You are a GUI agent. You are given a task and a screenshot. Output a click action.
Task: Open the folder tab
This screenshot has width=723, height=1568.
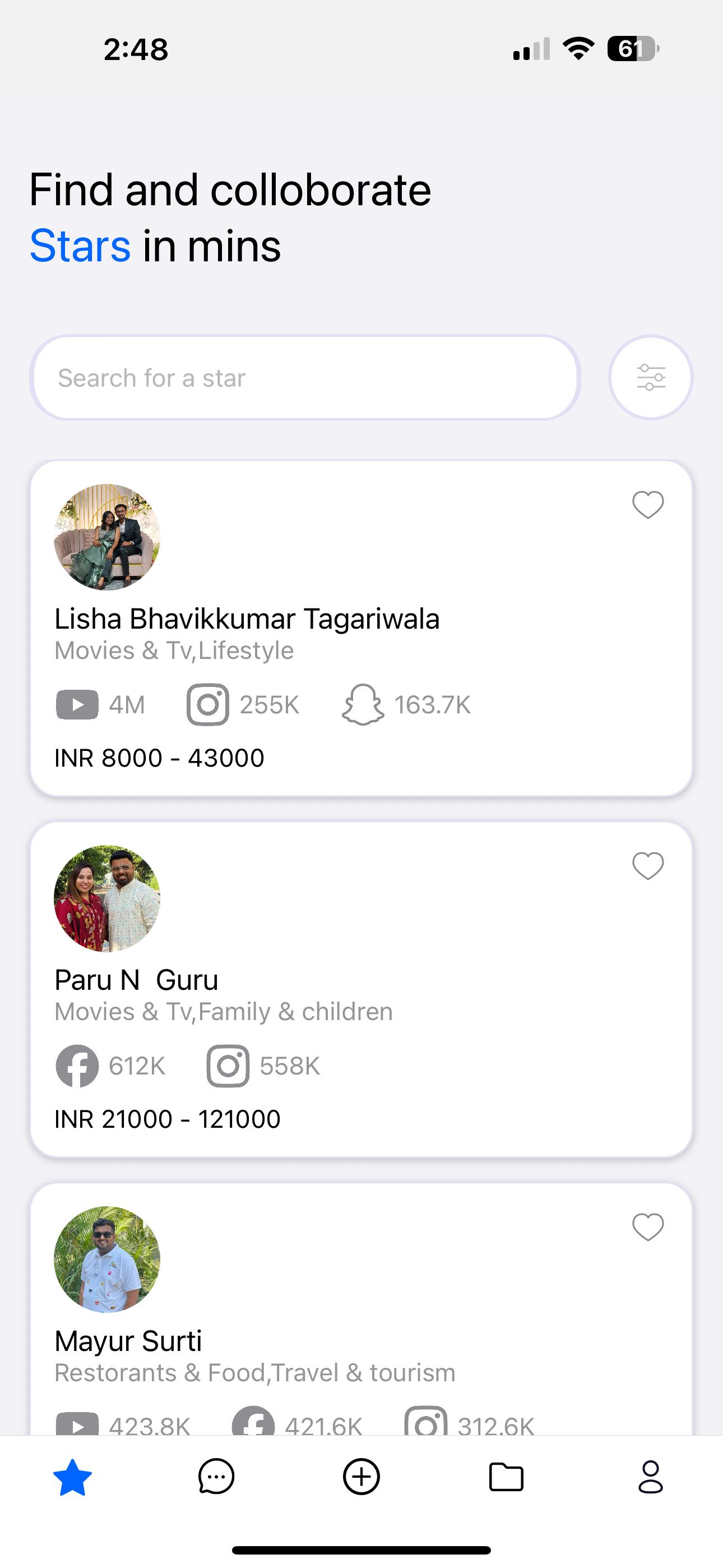(x=506, y=1477)
